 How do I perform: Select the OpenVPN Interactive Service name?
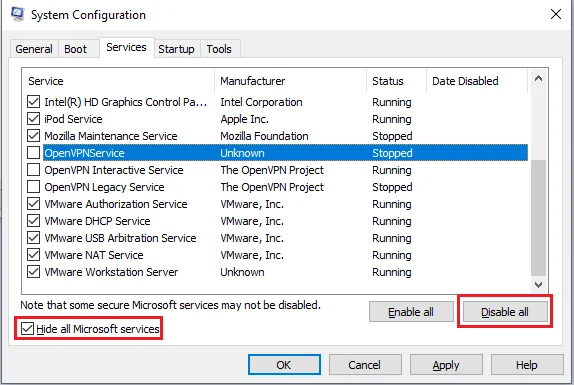(114, 170)
